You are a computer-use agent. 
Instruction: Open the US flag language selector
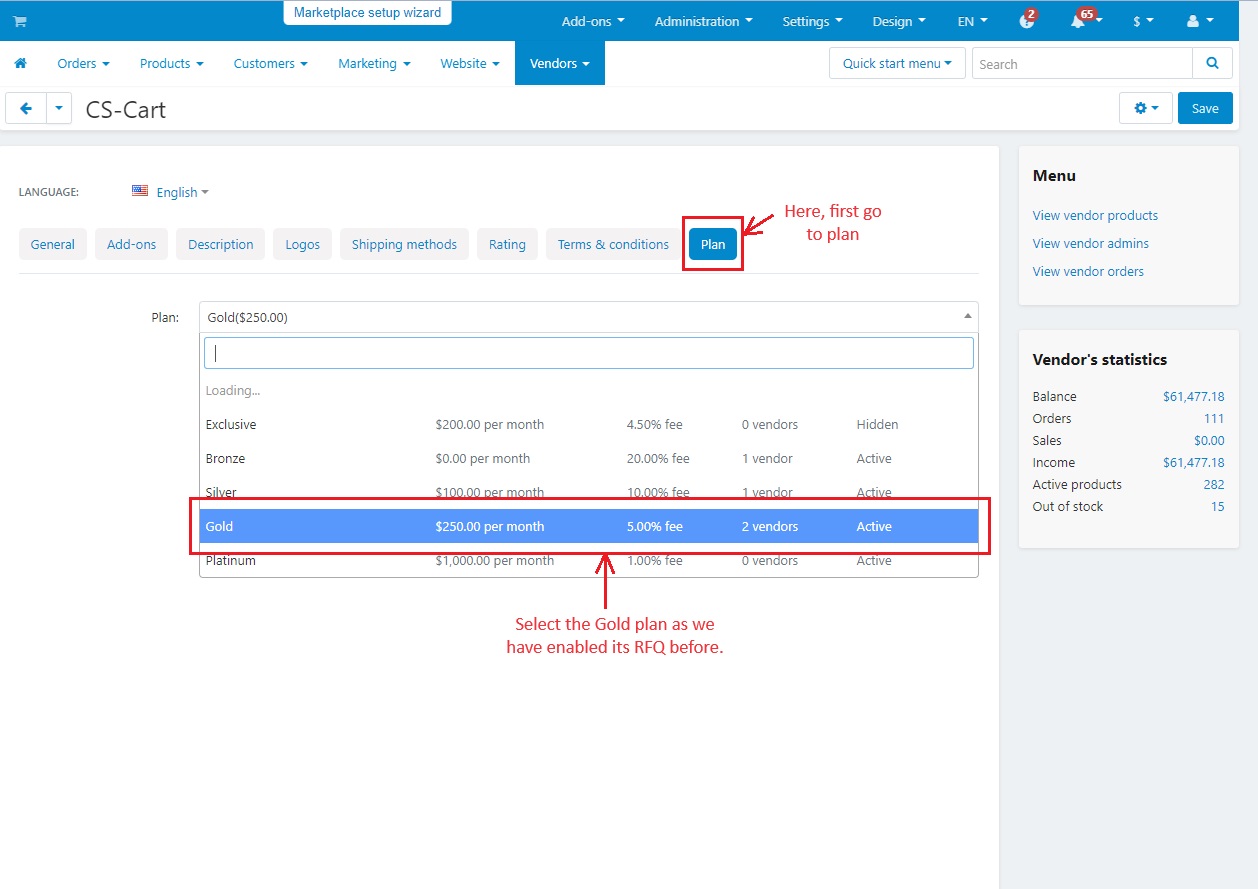click(x=140, y=191)
